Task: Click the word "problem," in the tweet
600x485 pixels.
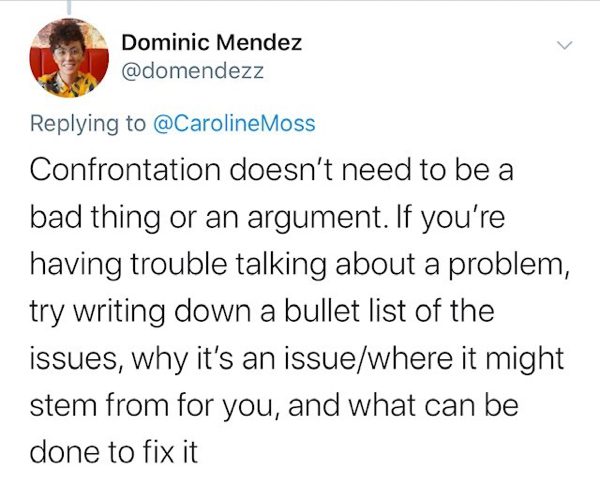Action: tap(509, 266)
